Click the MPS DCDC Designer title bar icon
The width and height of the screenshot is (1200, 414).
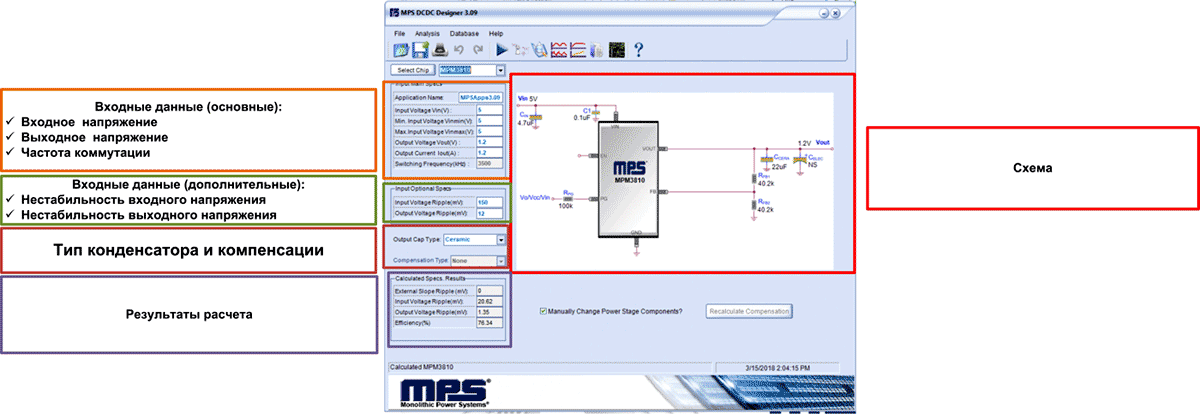394,12
